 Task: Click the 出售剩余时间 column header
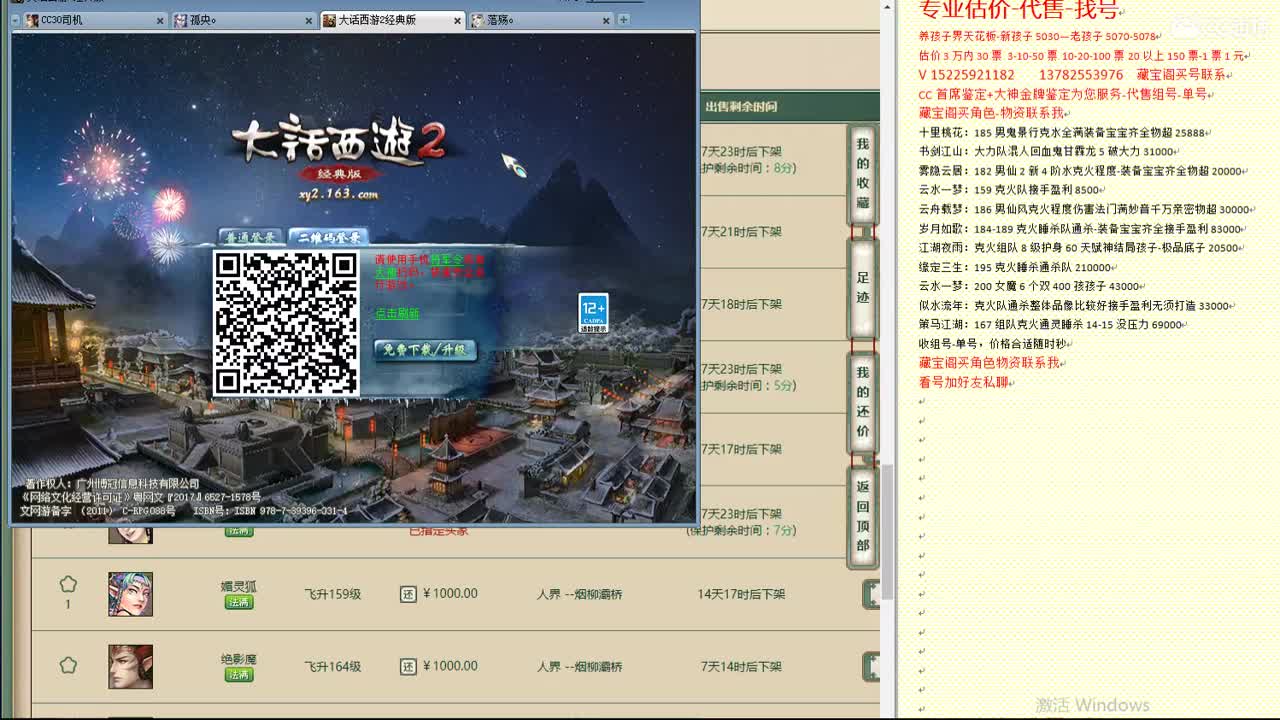point(741,106)
